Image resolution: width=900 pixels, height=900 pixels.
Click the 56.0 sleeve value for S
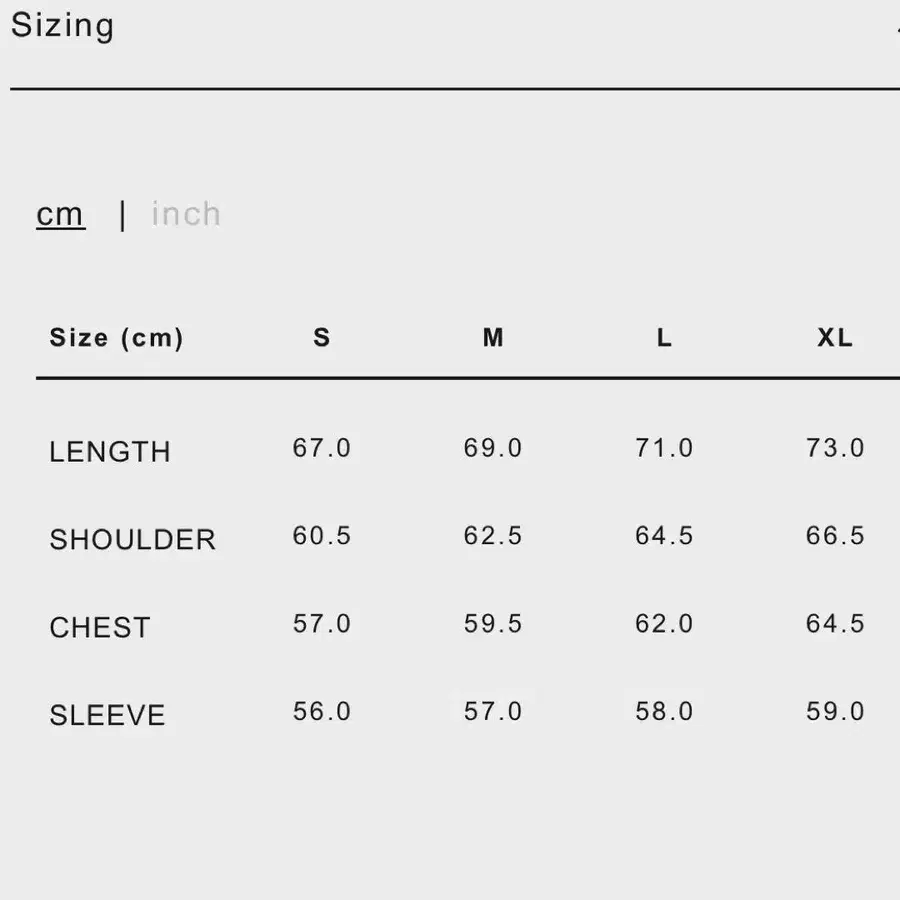321,711
